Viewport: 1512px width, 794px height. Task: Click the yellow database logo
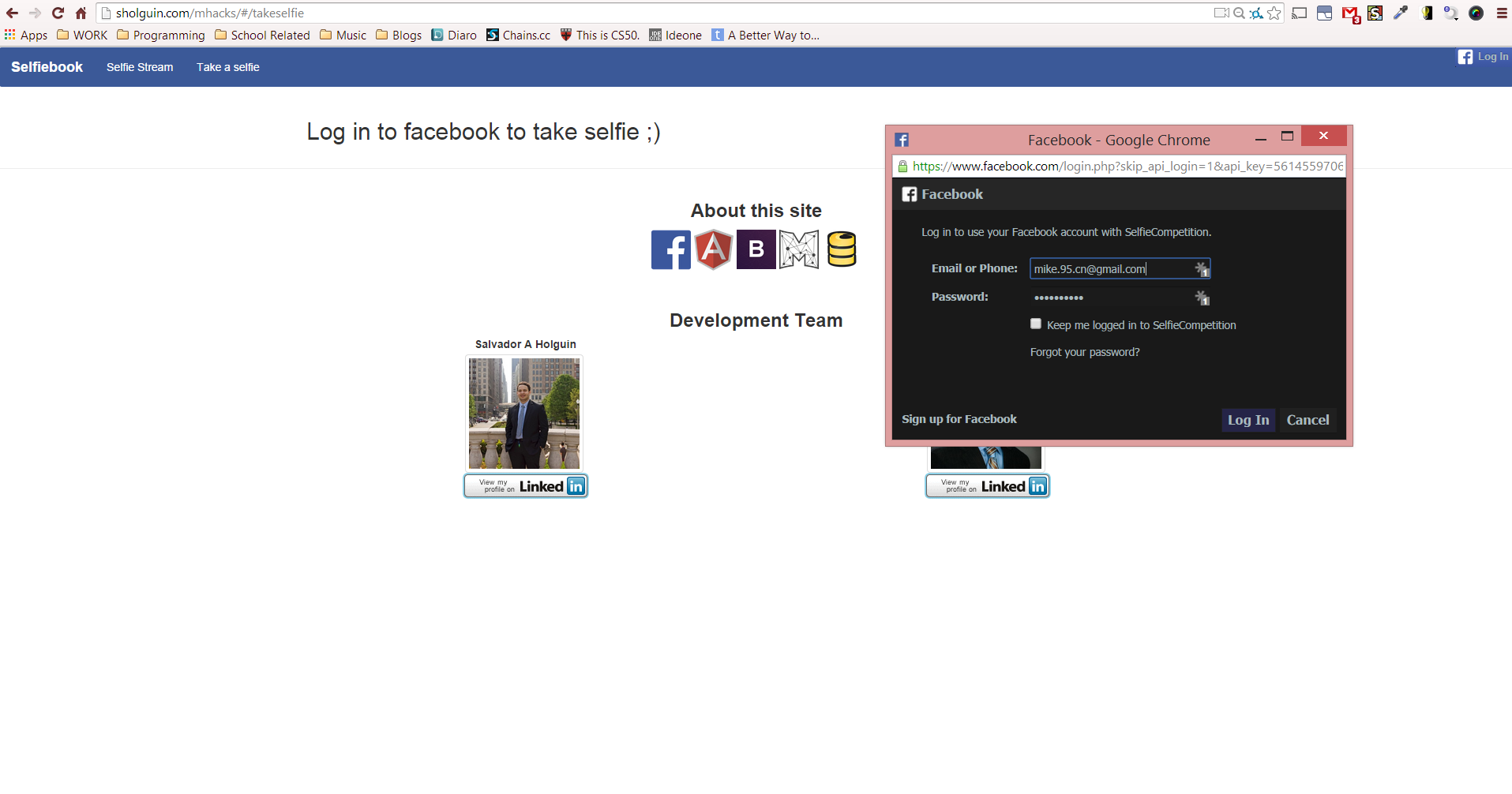tap(842, 249)
